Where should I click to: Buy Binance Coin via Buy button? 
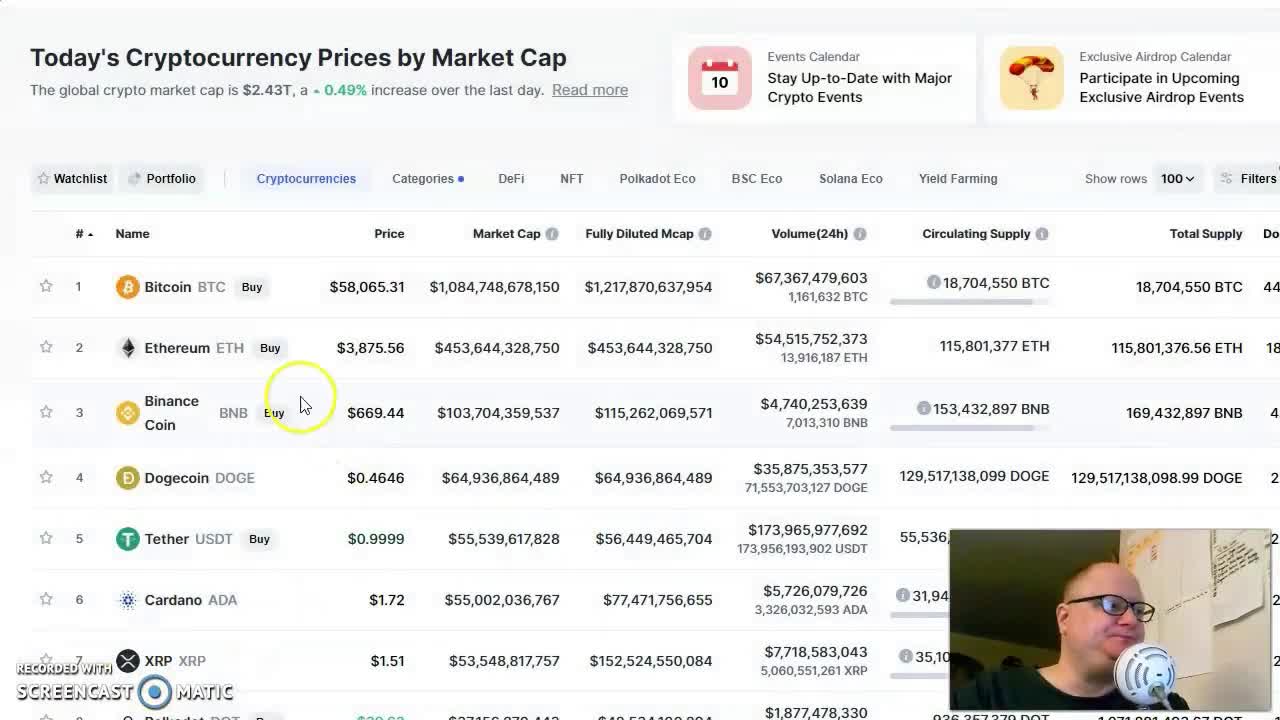(x=274, y=413)
